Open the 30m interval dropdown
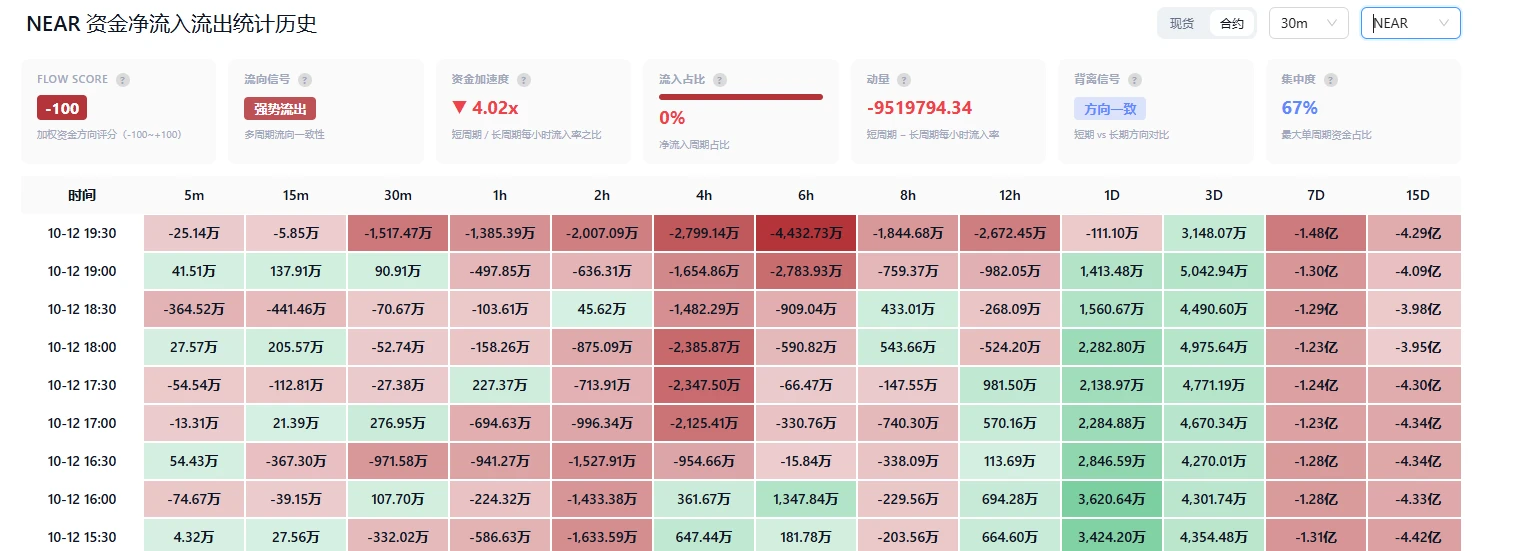The image size is (1533, 551). click(1309, 23)
